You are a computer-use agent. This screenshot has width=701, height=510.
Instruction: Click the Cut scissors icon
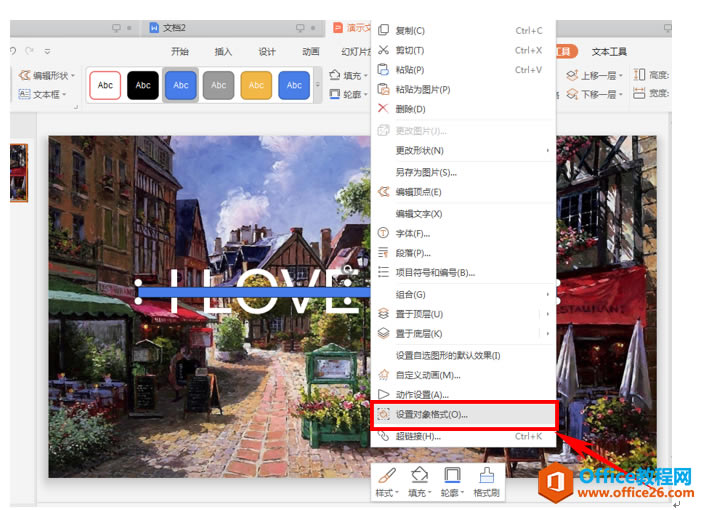(383, 50)
